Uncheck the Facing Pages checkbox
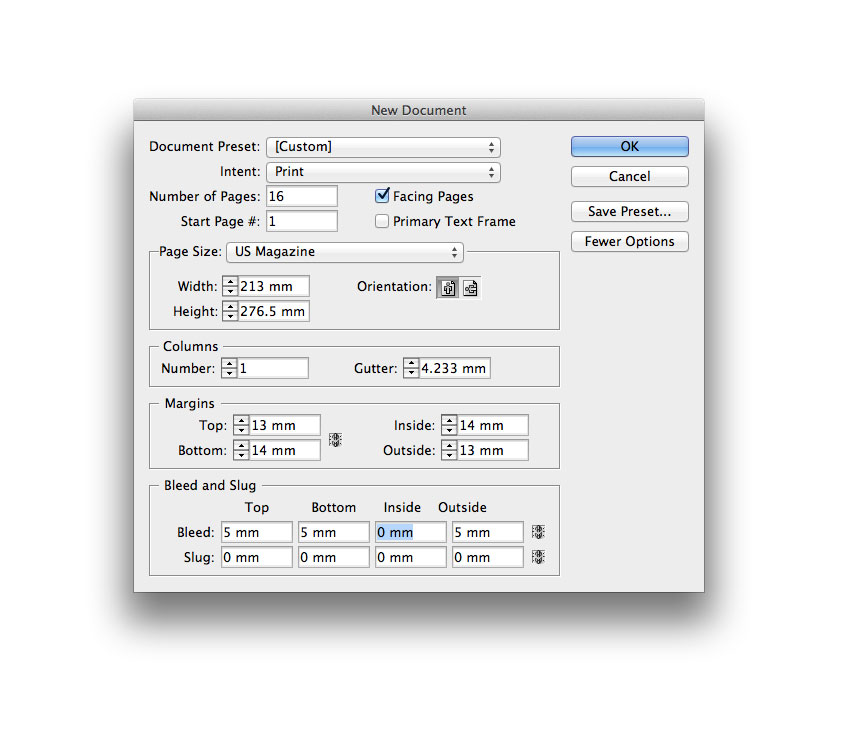Viewport: 850px width, 744px height. 382,196
